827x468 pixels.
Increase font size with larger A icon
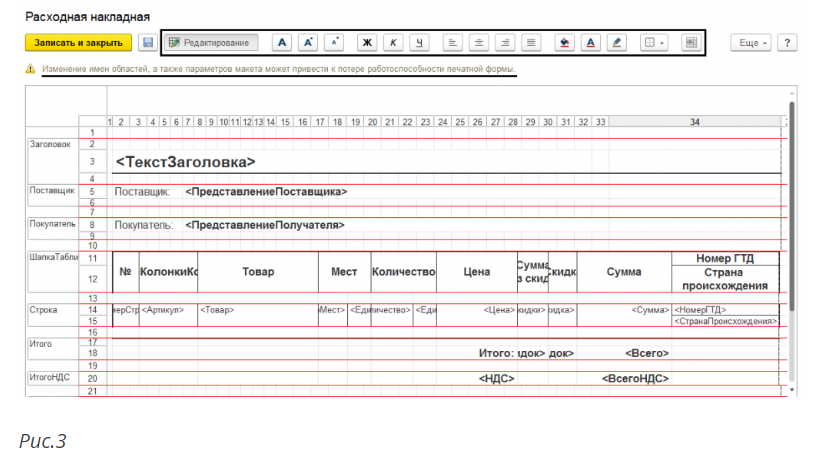309,43
